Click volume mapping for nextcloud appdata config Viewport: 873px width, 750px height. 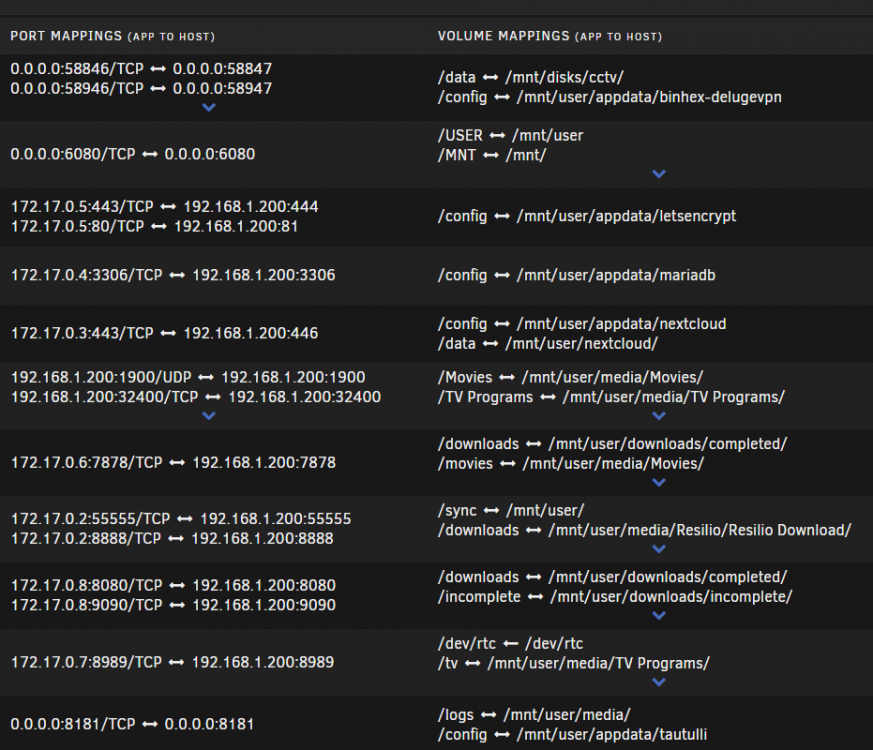click(x=582, y=324)
